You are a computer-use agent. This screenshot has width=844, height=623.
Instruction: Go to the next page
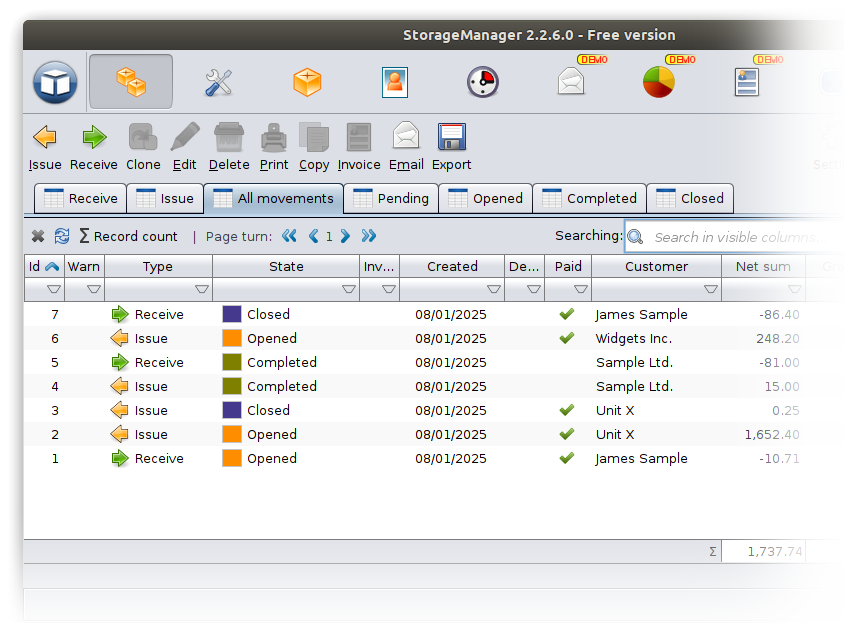tap(345, 236)
